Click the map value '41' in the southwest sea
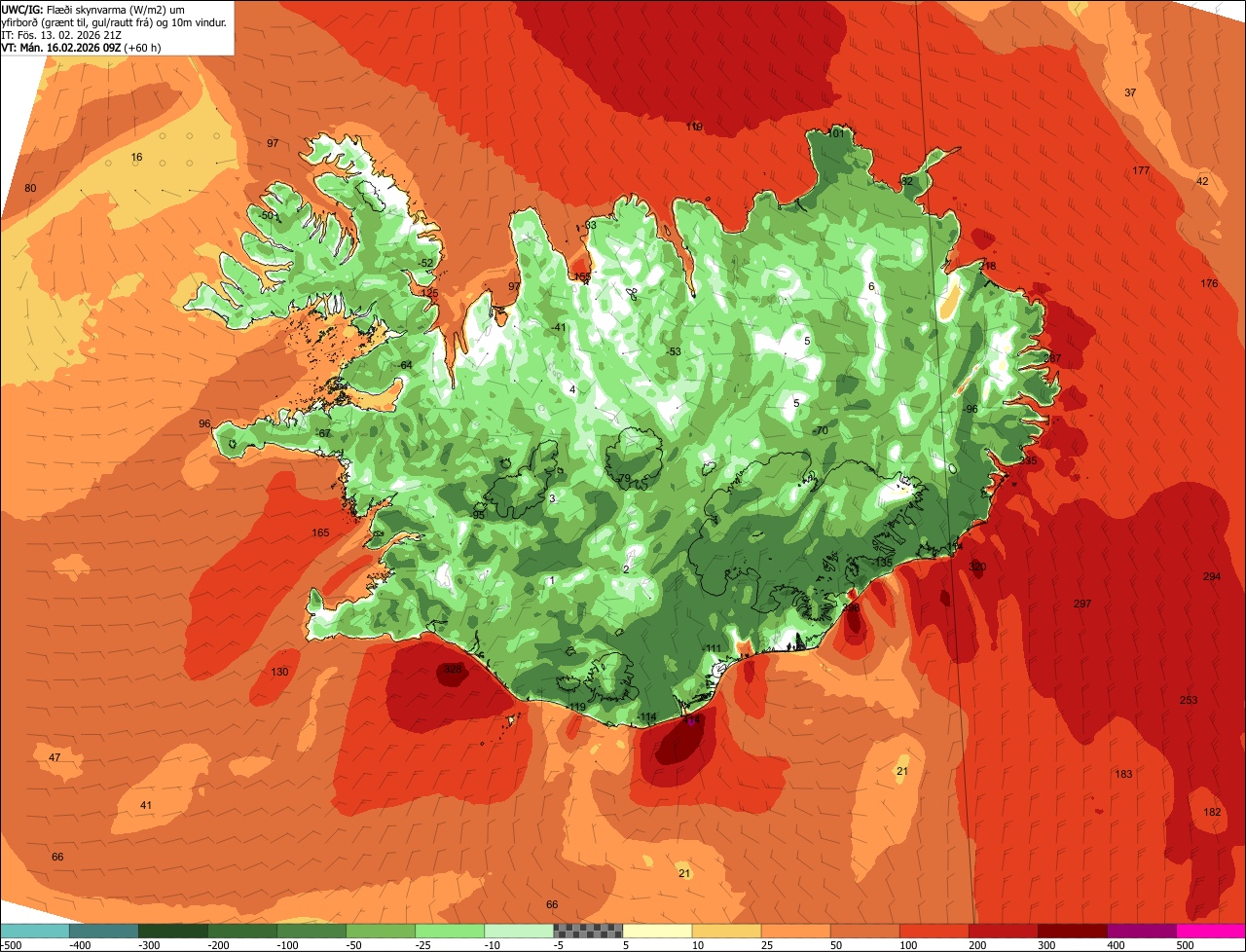The image size is (1246, 952). click(146, 805)
